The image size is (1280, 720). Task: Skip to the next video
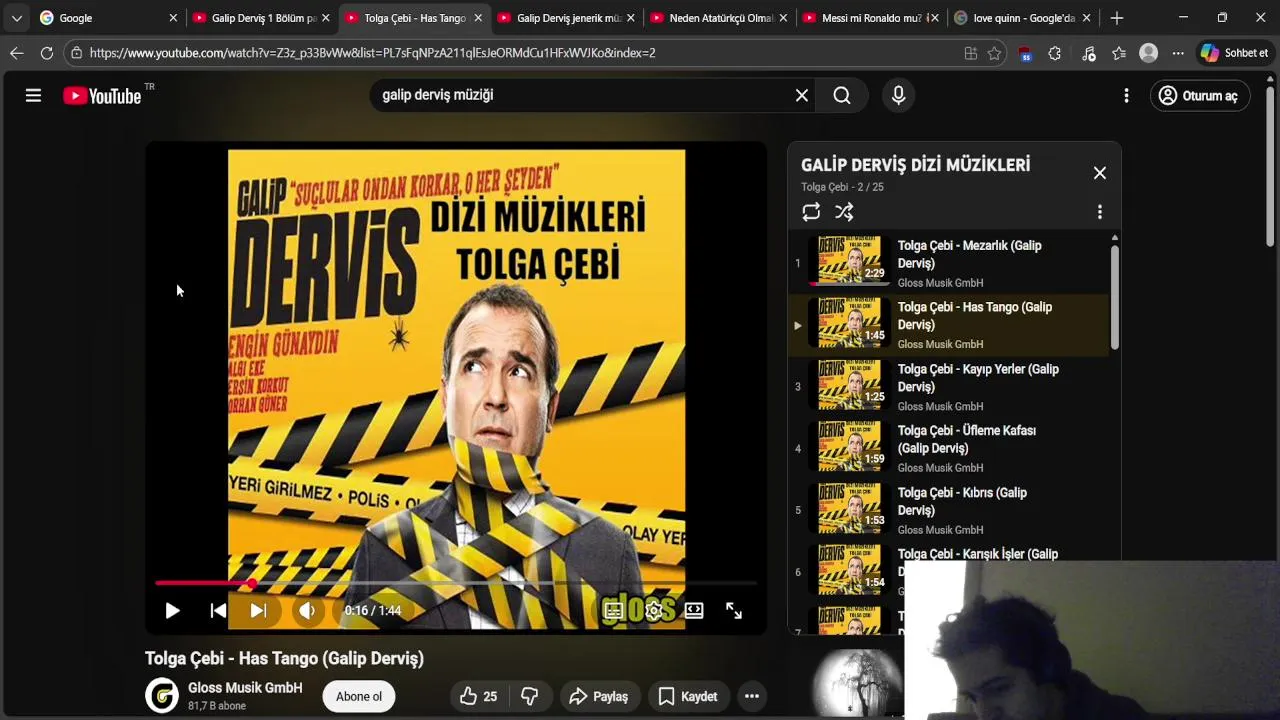tap(258, 610)
